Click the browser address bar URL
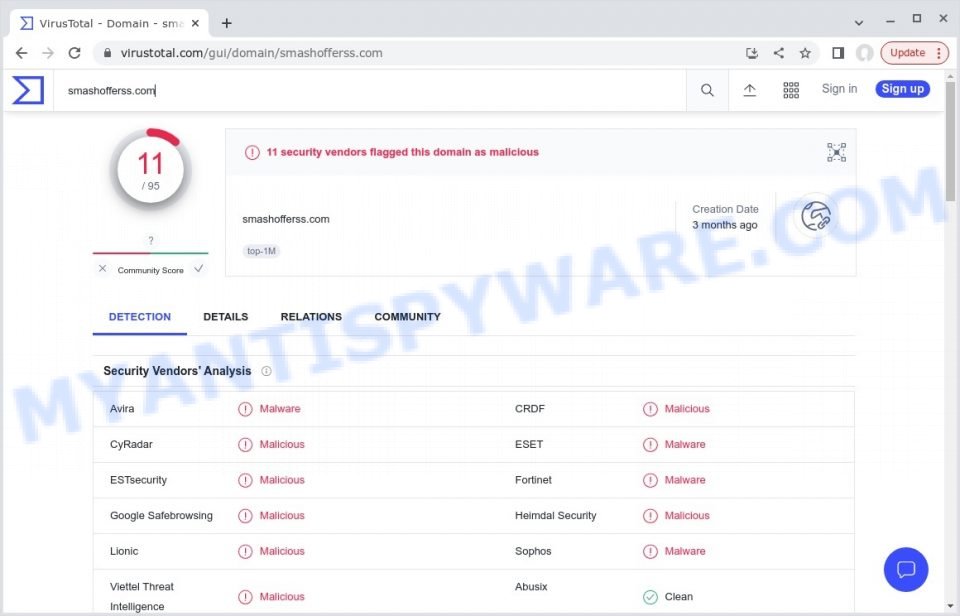Viewport: 960px width, 616px height. [252, 53]
